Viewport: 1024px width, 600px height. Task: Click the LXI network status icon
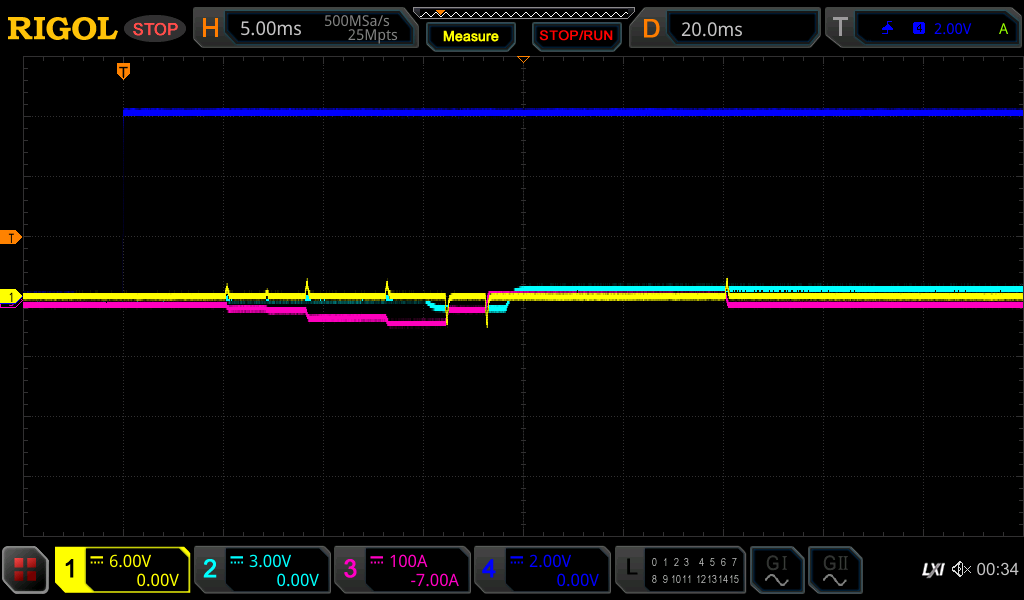pos(932,570)
